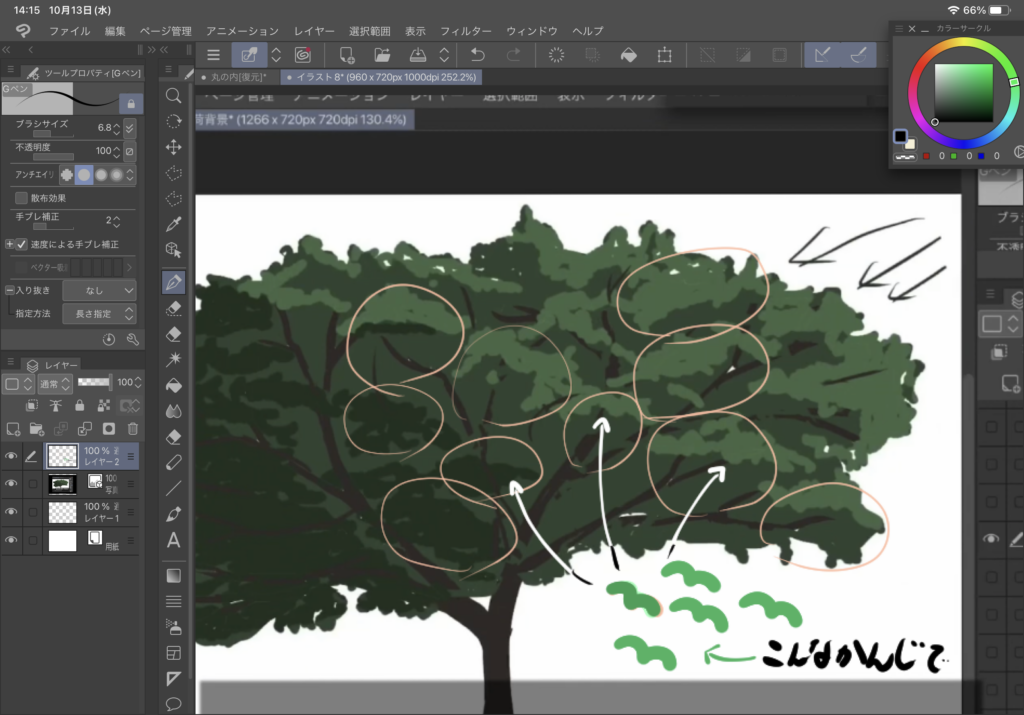Click the lock icon on G-pen stroke preview
The image size is (1024, 715).
pos(131,103)
